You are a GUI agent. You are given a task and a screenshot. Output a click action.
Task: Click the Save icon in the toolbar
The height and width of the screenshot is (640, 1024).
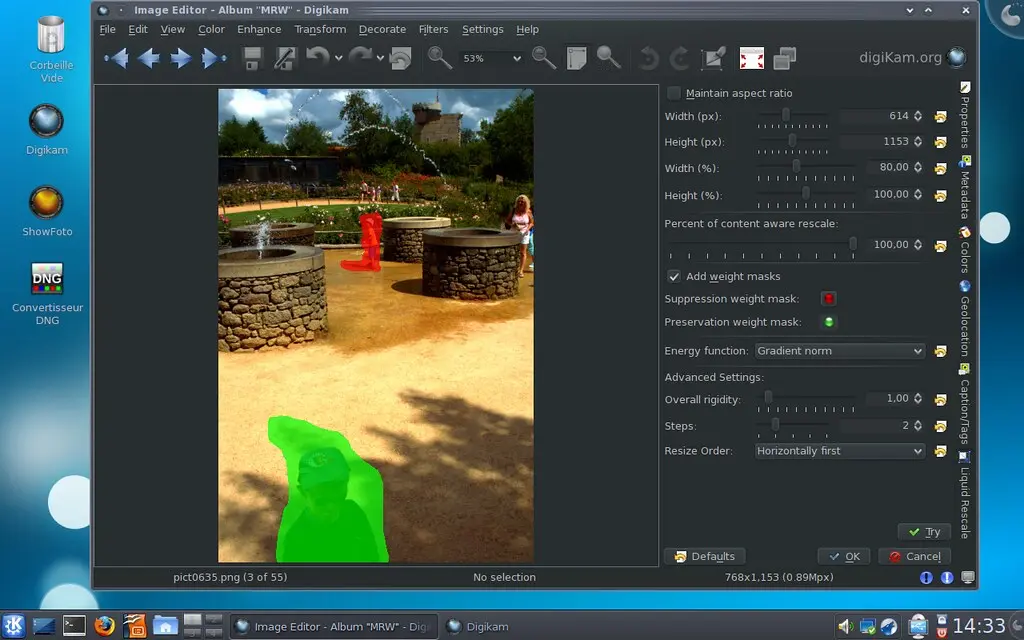coord(253,58)
